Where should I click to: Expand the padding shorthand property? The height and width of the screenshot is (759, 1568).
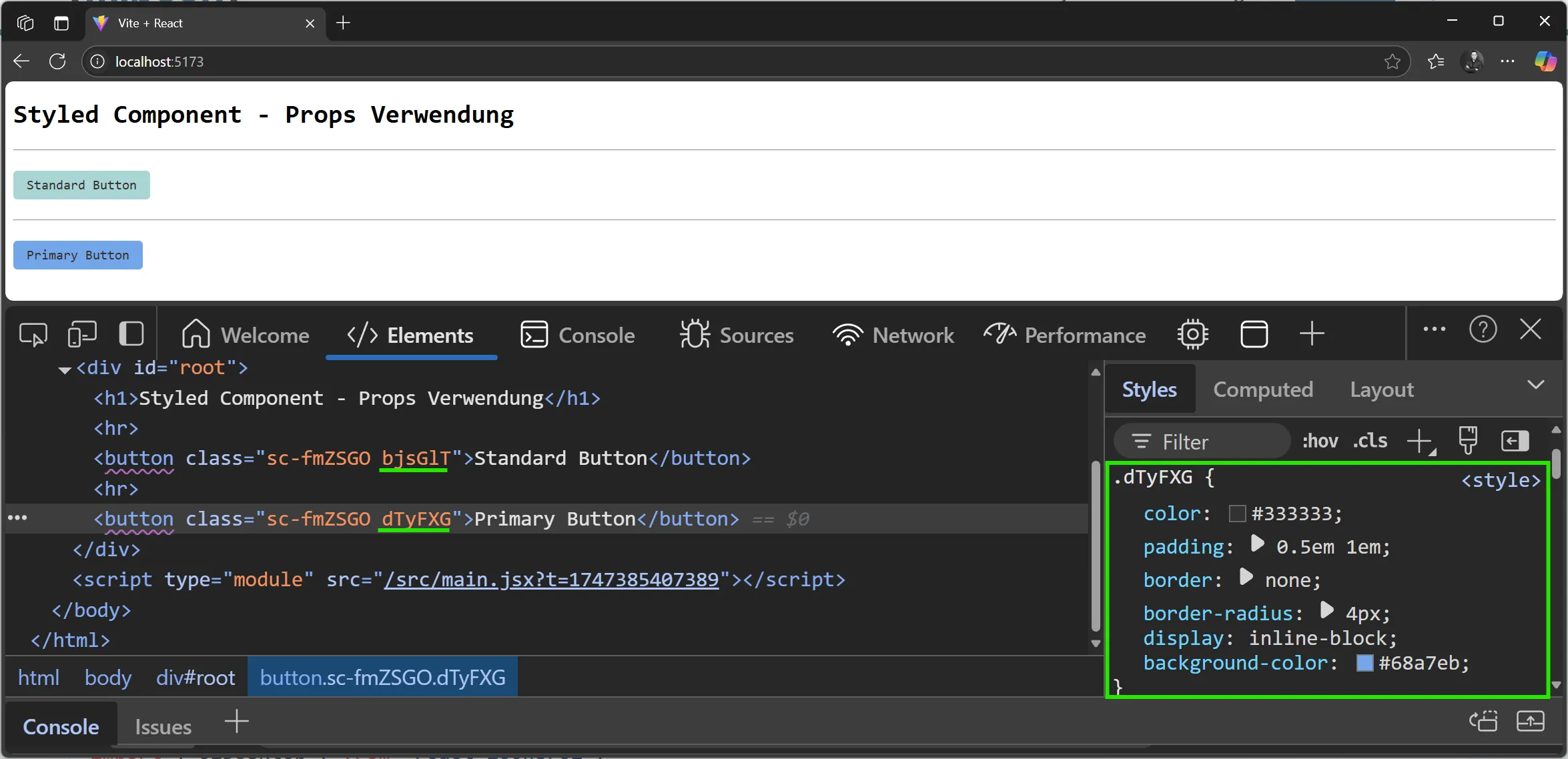(1256, 544)
